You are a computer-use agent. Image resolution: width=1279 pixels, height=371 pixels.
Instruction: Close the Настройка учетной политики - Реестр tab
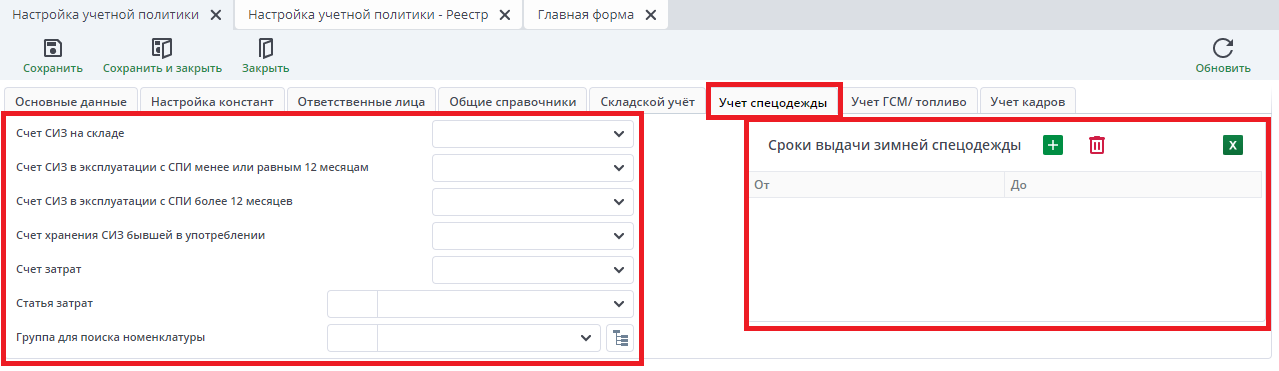point(504,15)
